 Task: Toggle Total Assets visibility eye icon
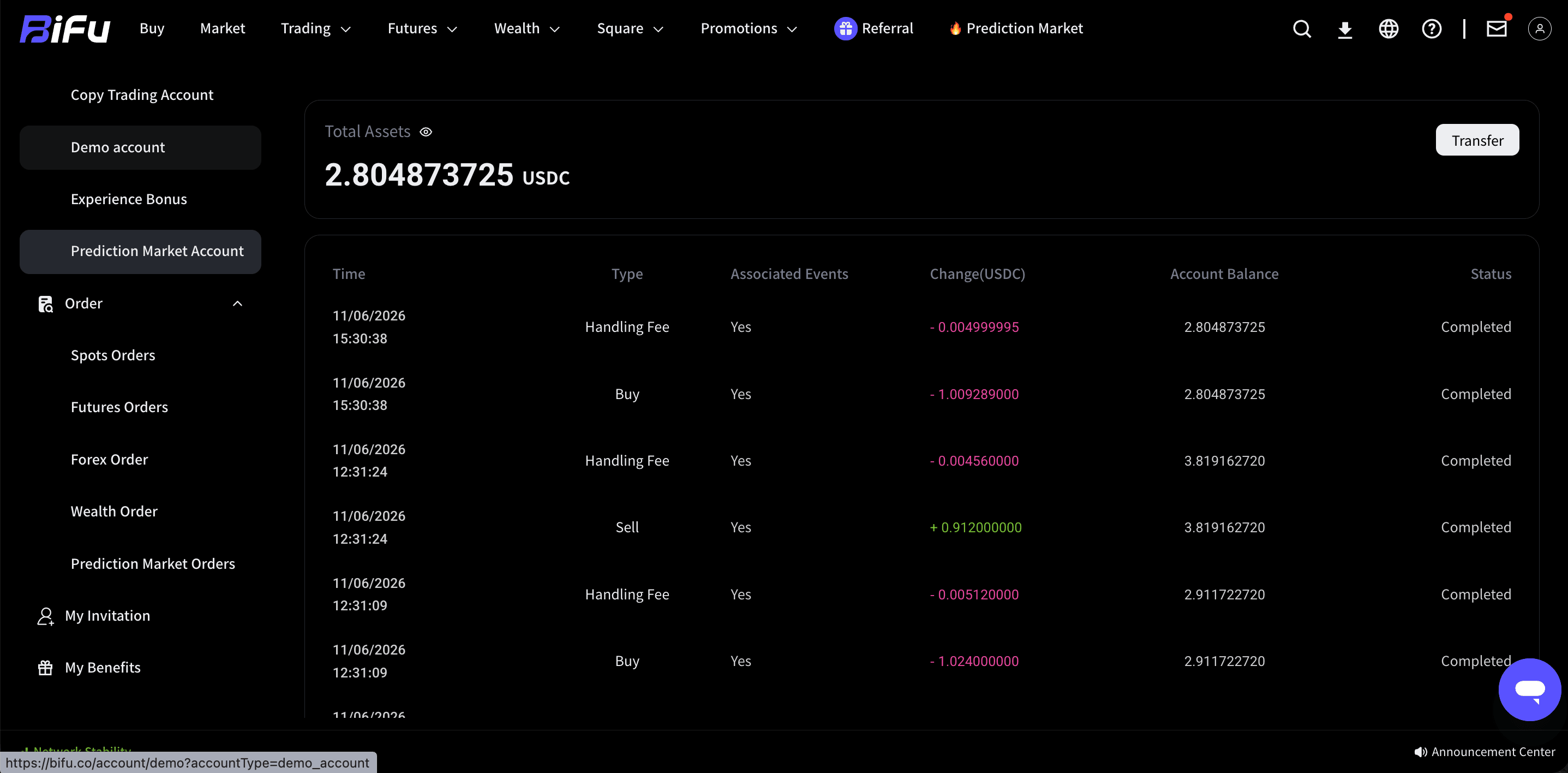click(x=426, y=132)
